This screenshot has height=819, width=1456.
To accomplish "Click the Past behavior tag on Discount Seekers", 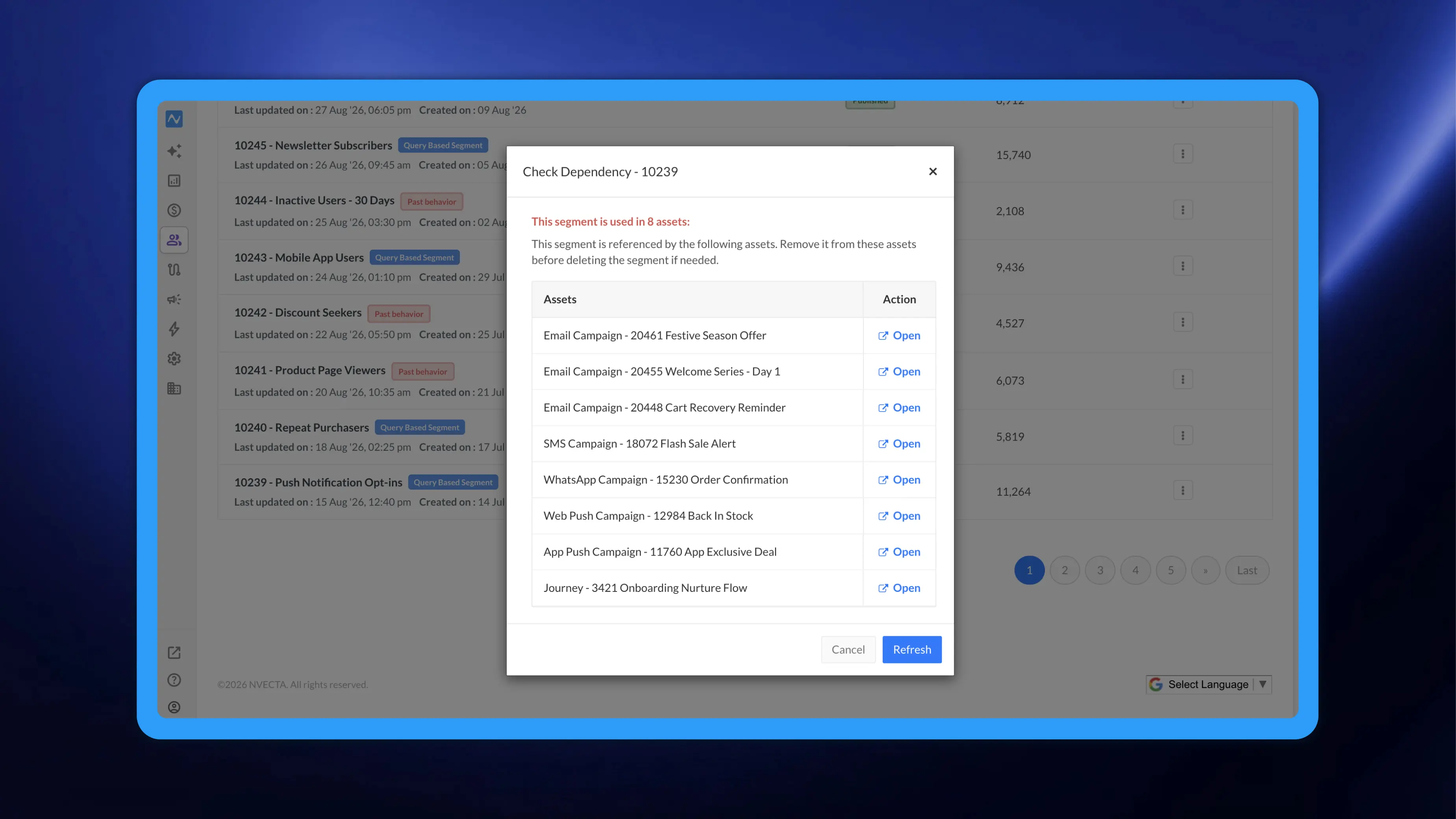I will tap(399, 314).
